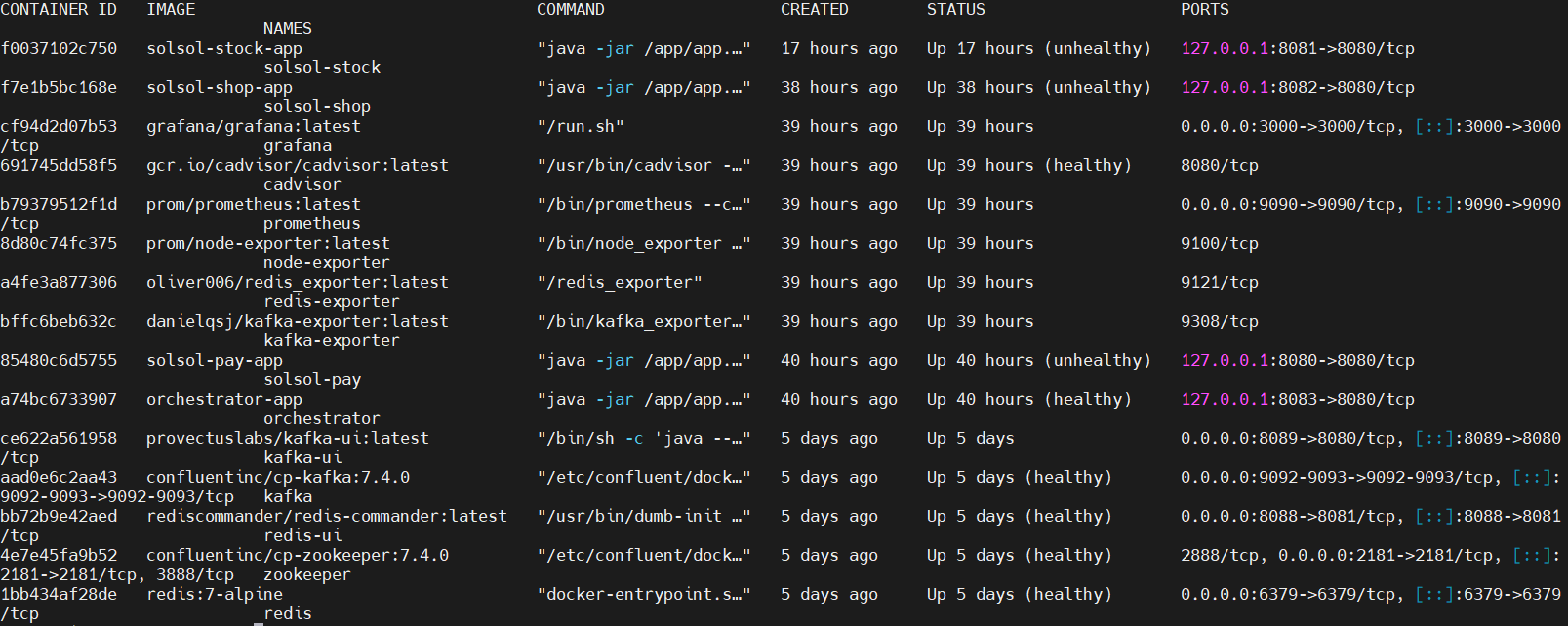
Task: Click port mapping 127.0.0.1:8082->8080/tcp
Action: tap(1298, 88)
